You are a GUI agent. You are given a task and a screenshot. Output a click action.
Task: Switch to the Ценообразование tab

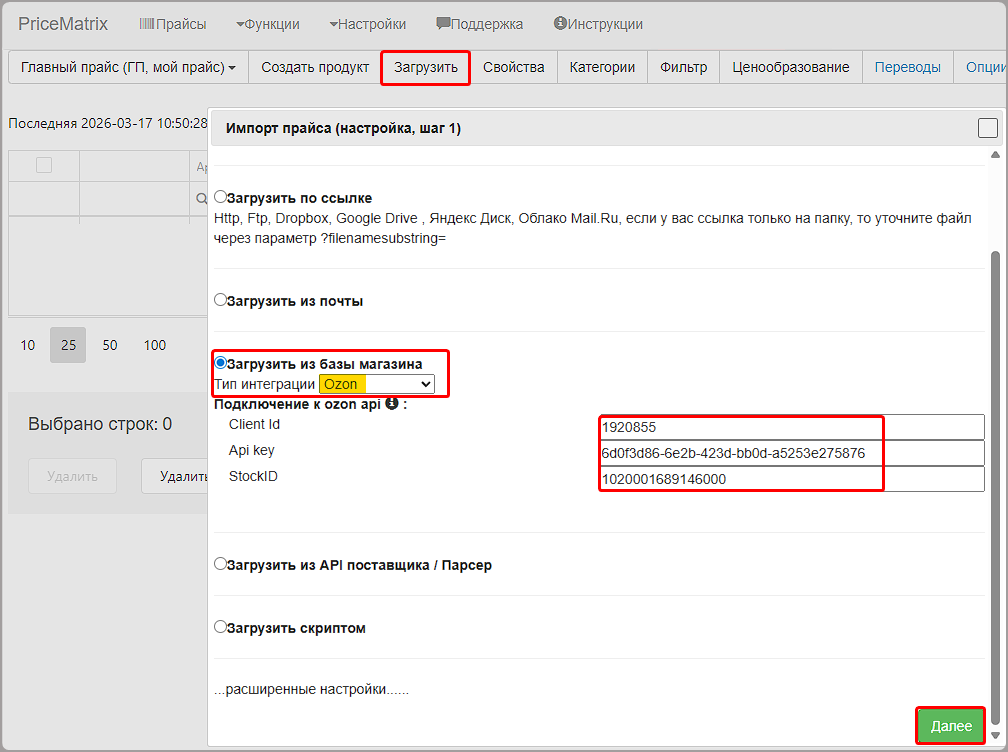point(790,67)
